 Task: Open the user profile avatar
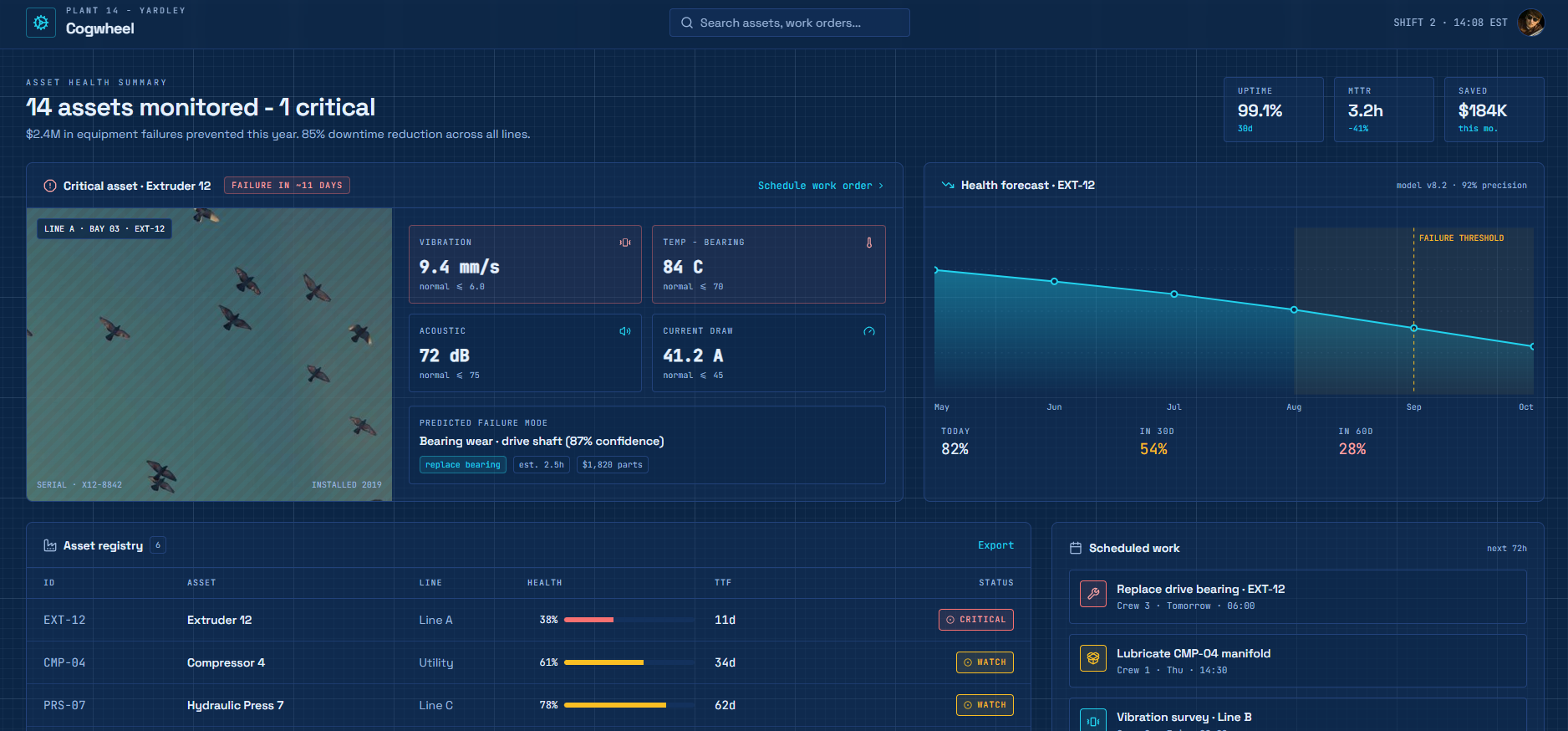coord(1530,23)
